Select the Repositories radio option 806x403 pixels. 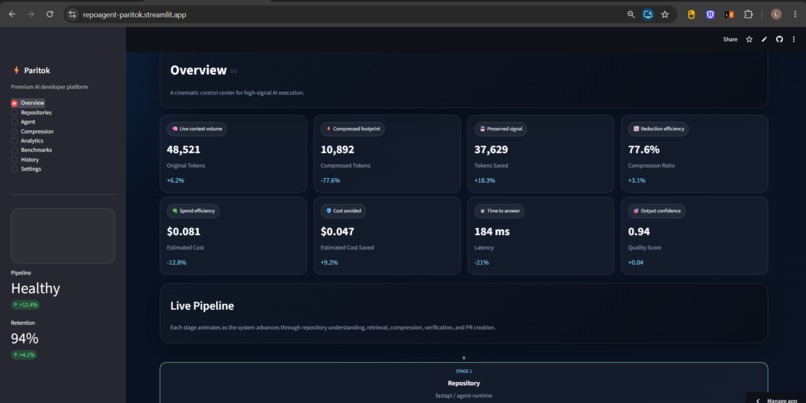(31, 113)
